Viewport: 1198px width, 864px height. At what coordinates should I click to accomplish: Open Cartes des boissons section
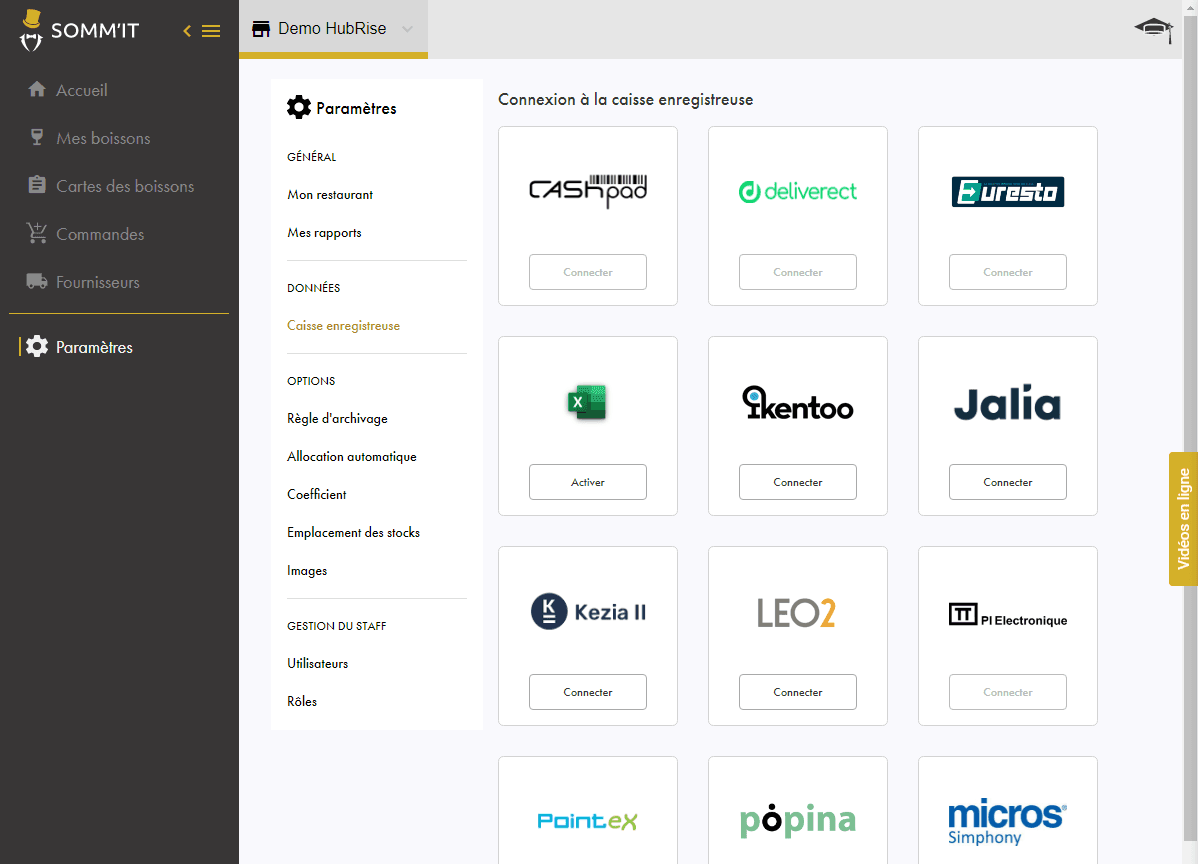tap(125, 186)
